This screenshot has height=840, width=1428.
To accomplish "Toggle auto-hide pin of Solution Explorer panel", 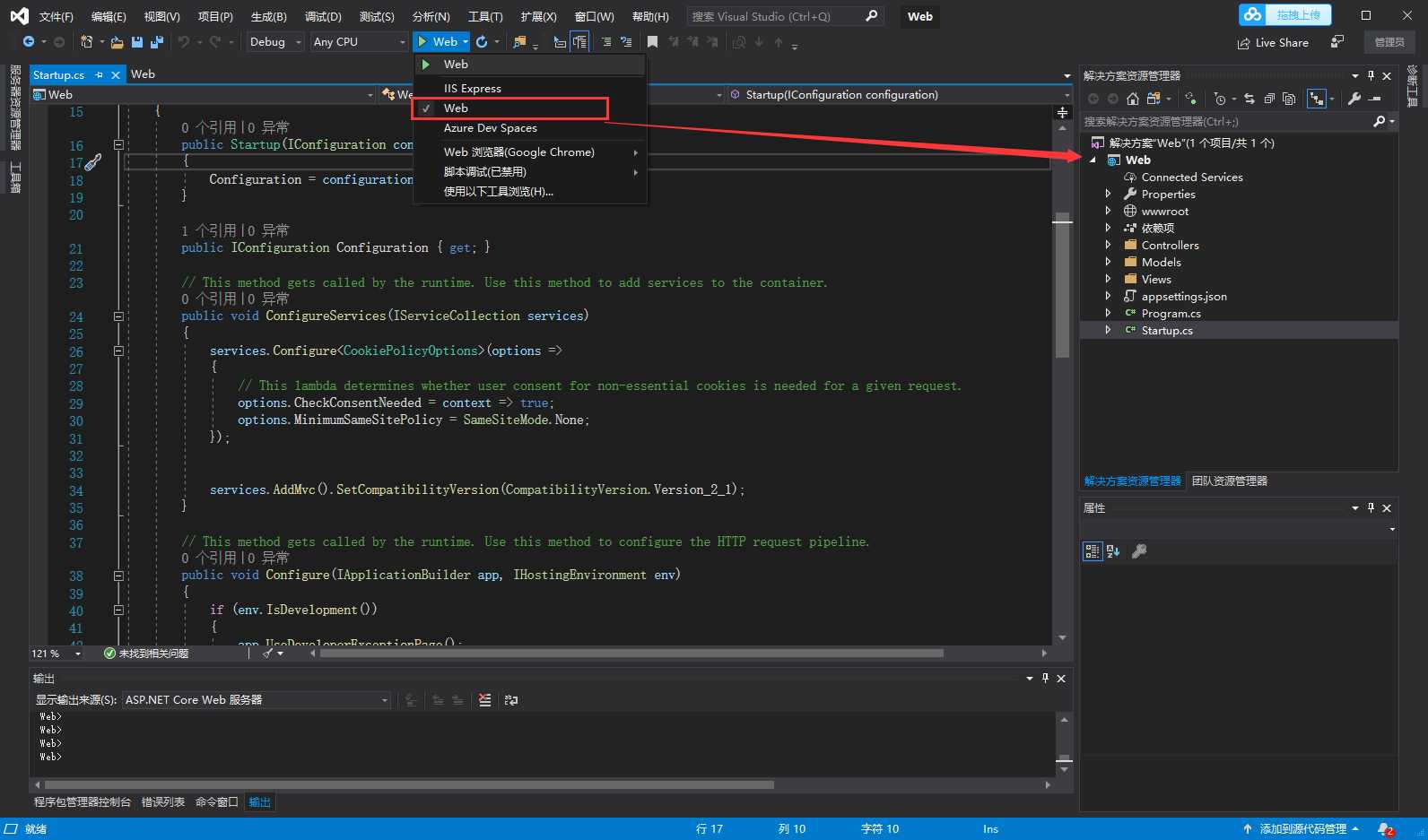I will click(1371, 75).
